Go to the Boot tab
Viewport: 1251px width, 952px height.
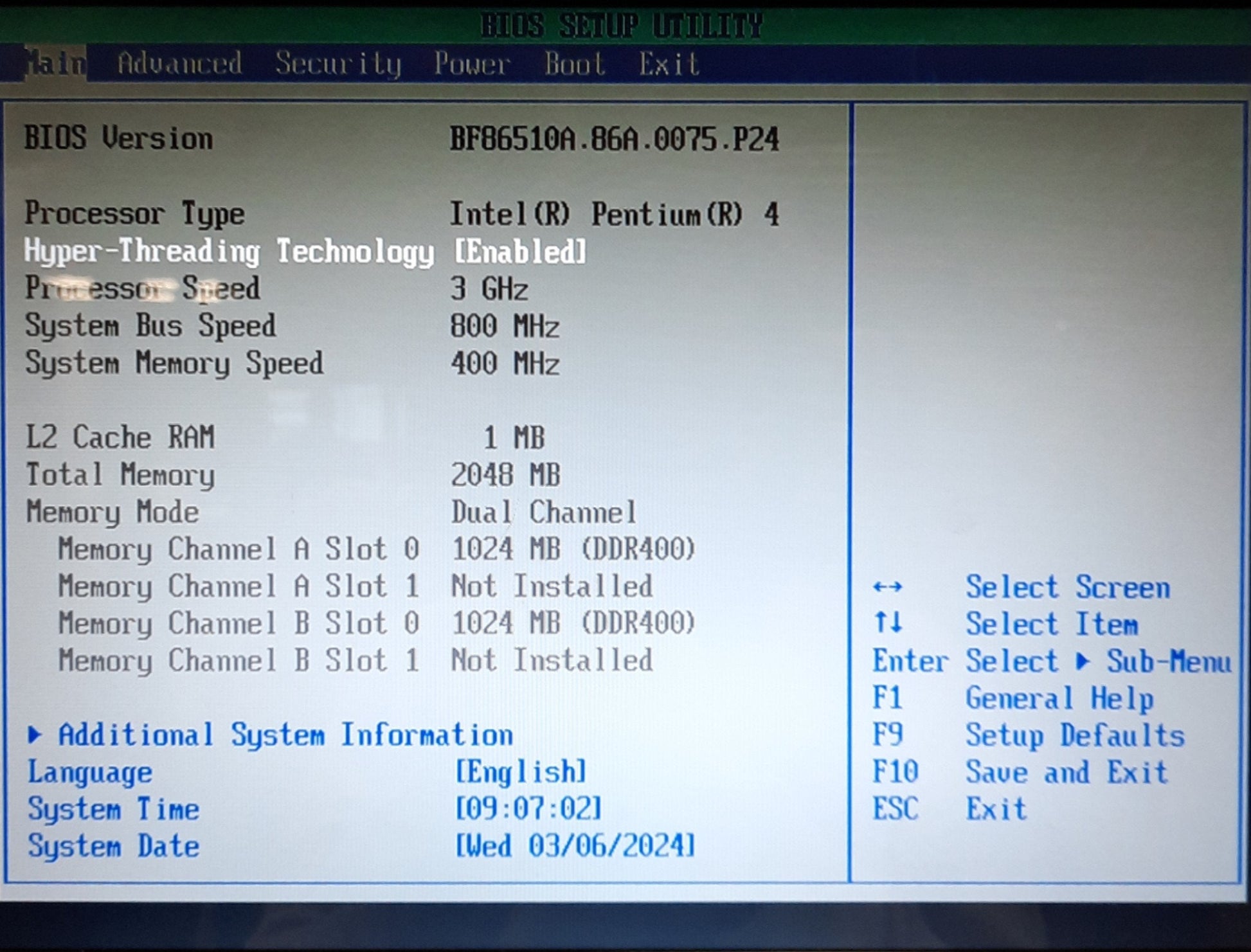click(574, 64)
